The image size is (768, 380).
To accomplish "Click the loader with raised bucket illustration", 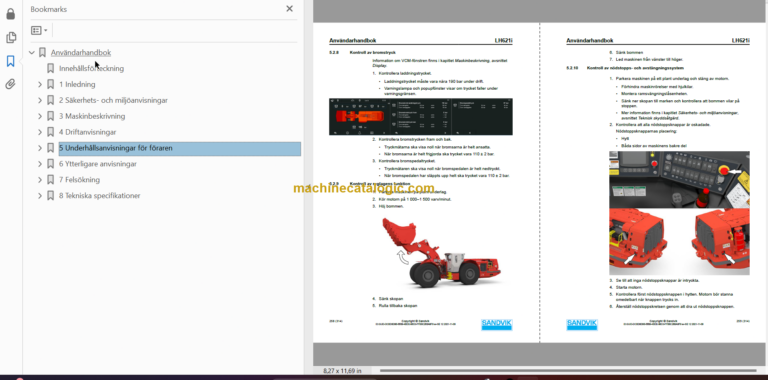I will (x=441, y=253).
